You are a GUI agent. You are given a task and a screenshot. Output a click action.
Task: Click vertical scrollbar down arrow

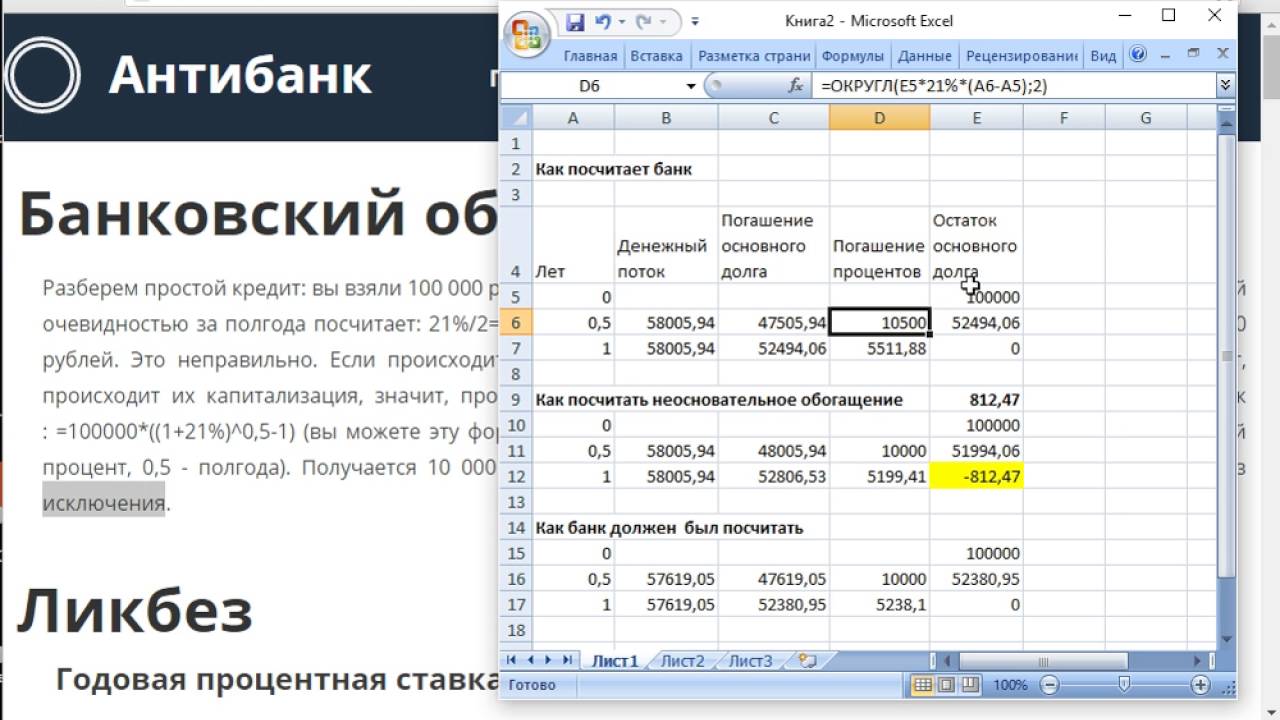[1227, 640]
